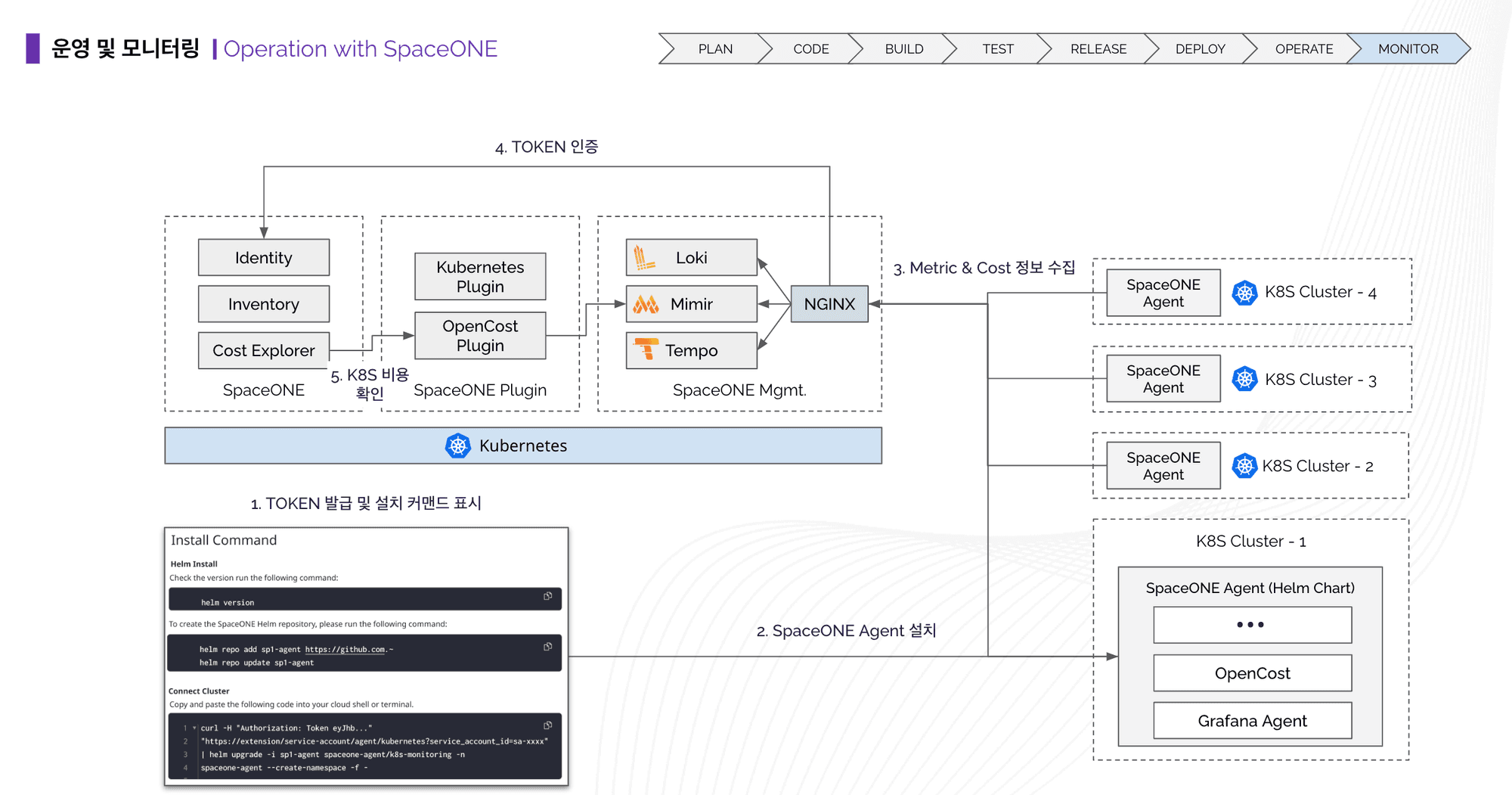Click the 'spaceone-agent --create-namespace -f -' line
The image size is (1512, 795).
coord(284,768)
